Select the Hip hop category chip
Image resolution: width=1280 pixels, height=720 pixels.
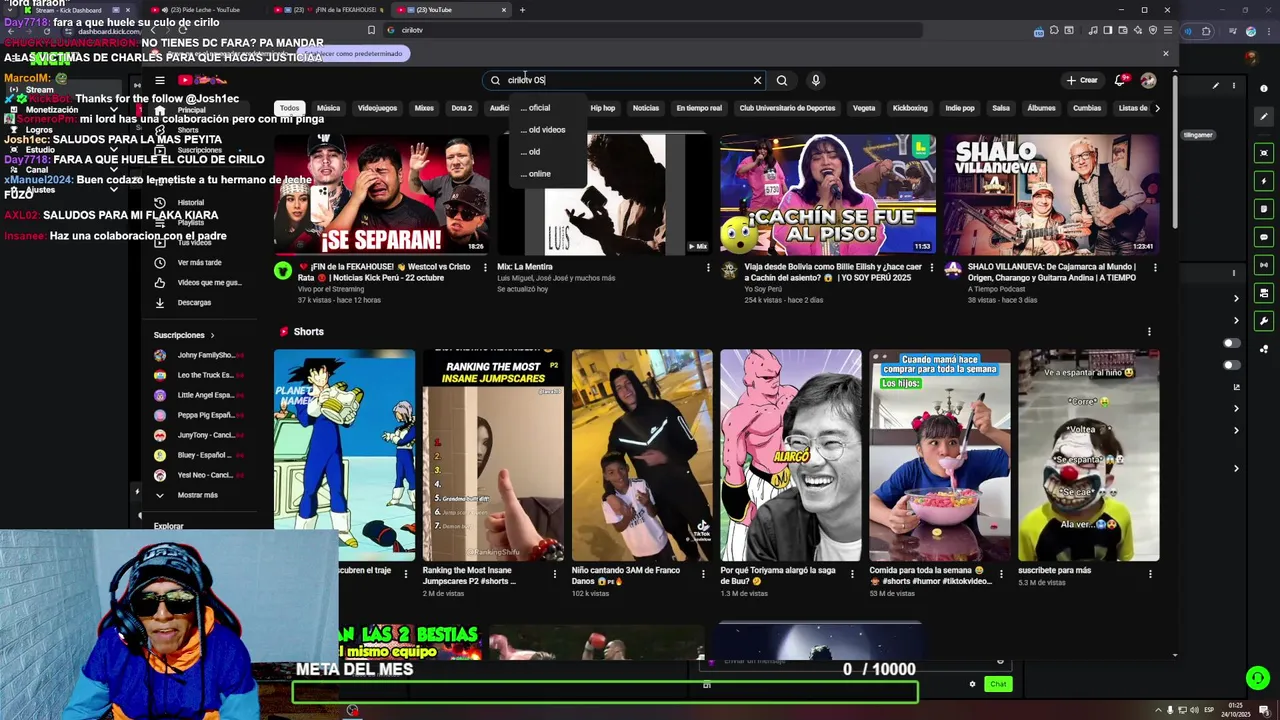coord(602,108)
